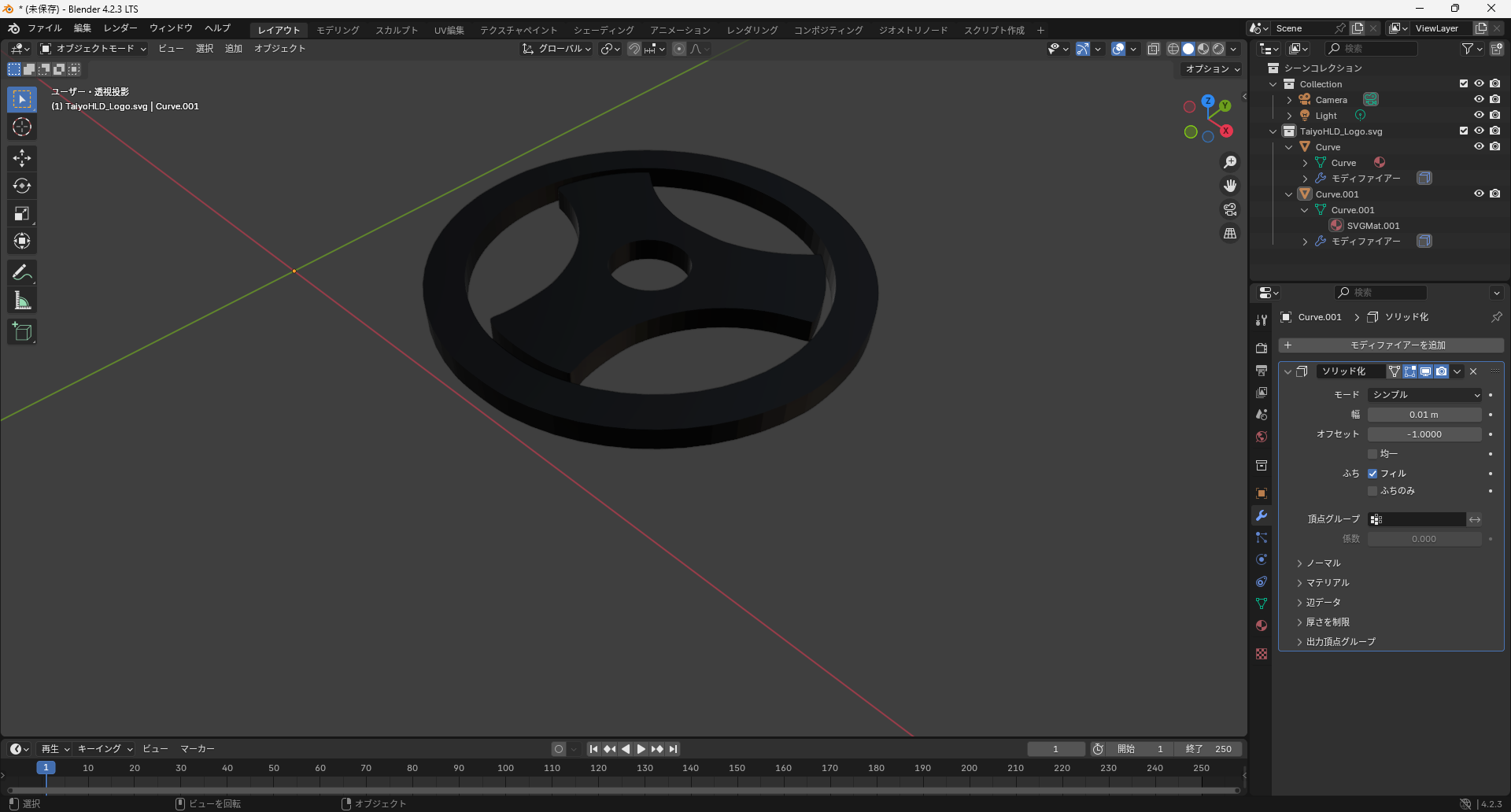The image size is (1511, 812).
Task: Switch to orthographic view grid icon
Action: [1229, 234]
